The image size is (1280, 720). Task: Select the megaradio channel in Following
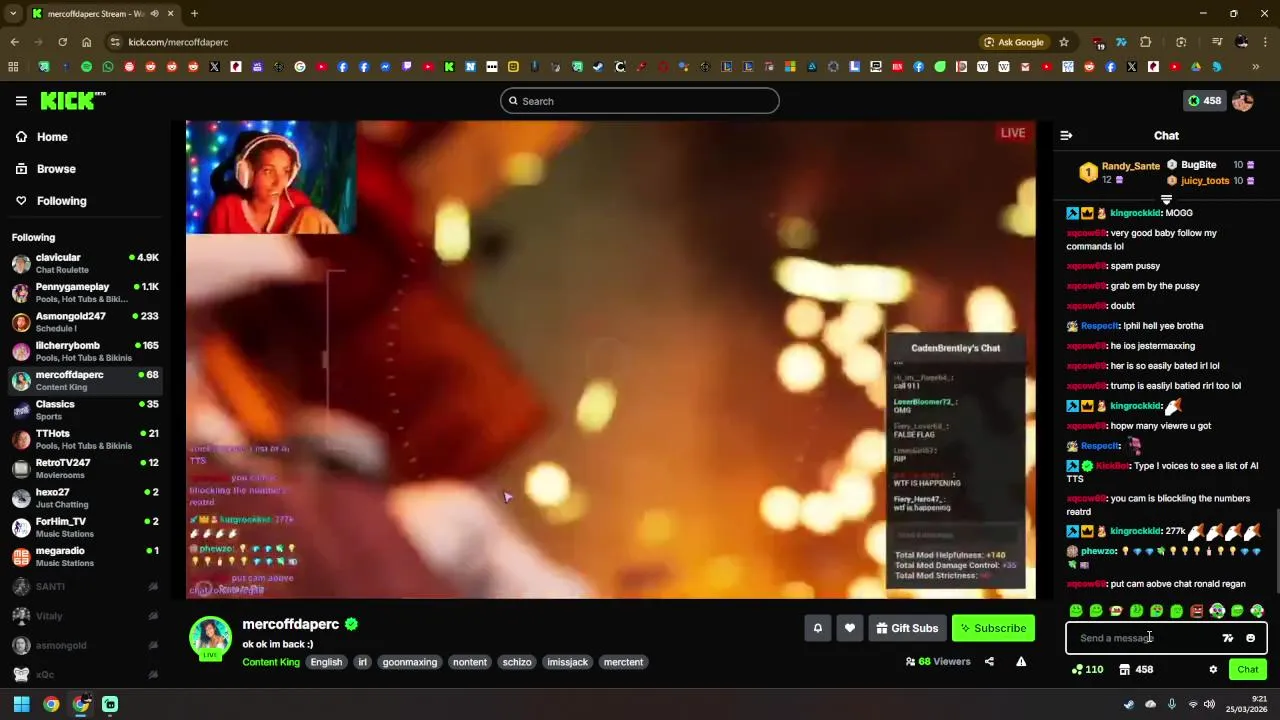85,556
